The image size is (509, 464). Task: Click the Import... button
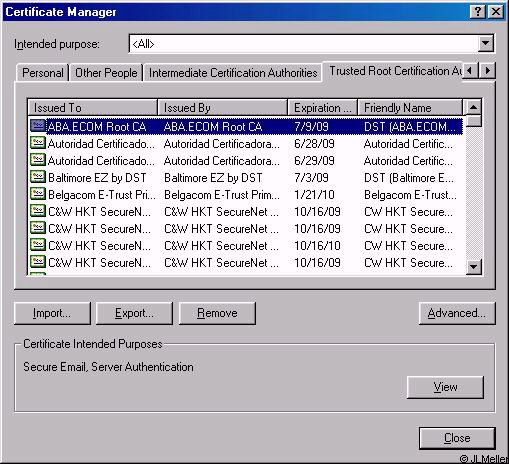pyautogui.click(x=52, y=313)
